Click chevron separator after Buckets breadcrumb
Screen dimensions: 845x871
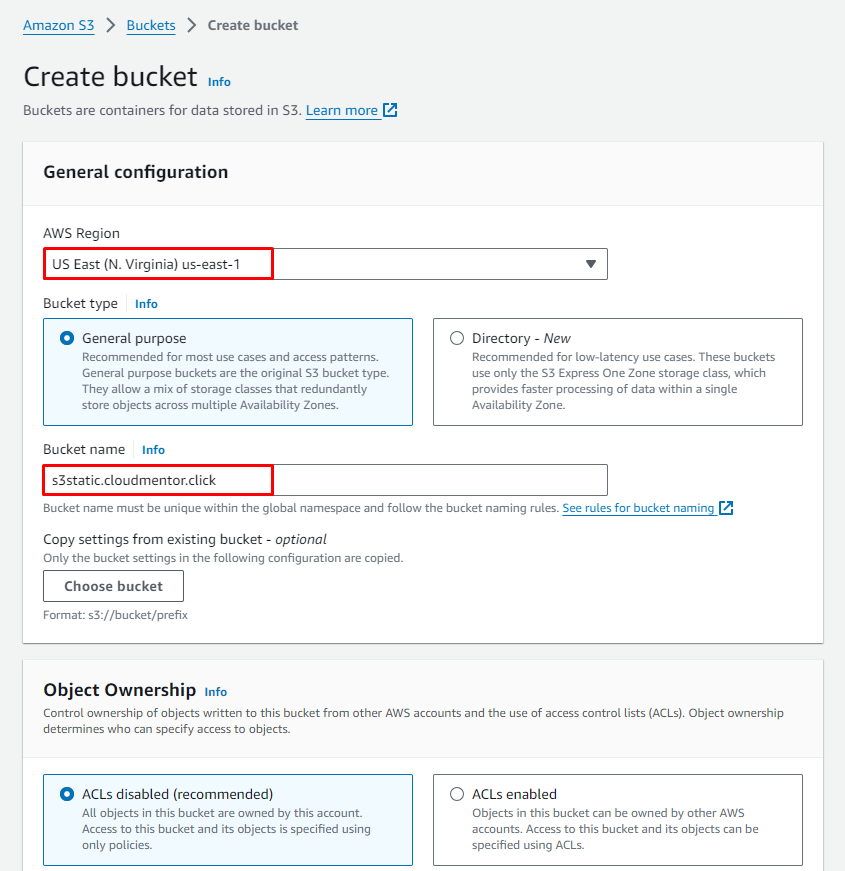[x=191, y=25]
